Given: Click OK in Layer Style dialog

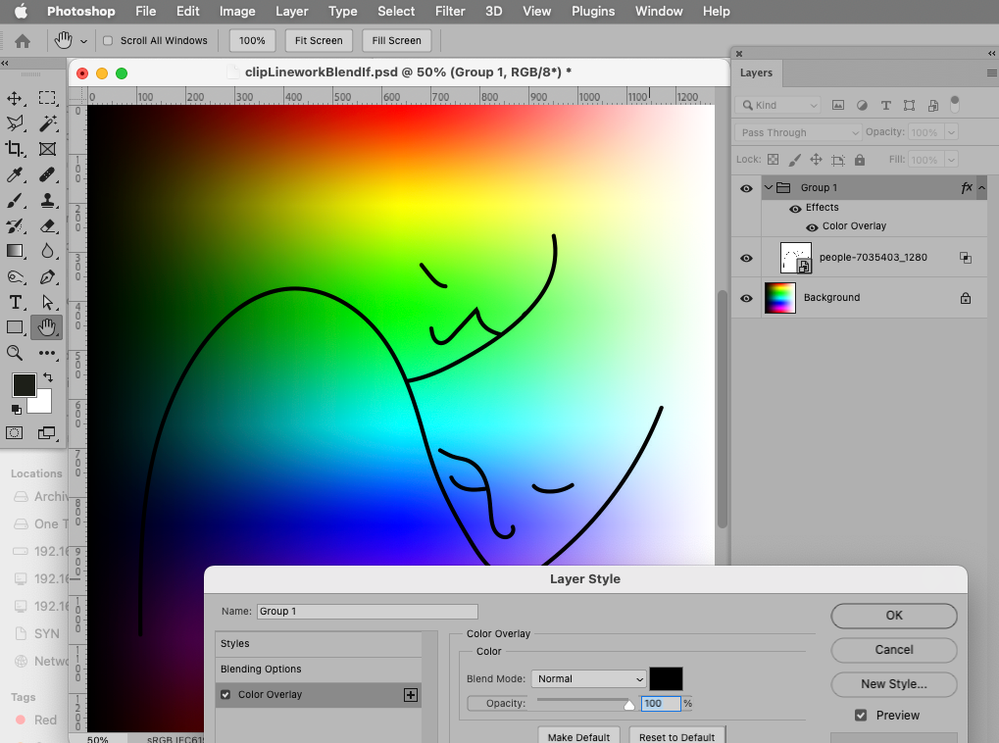Looking at the screenshot, I should [x=893, y=615].
